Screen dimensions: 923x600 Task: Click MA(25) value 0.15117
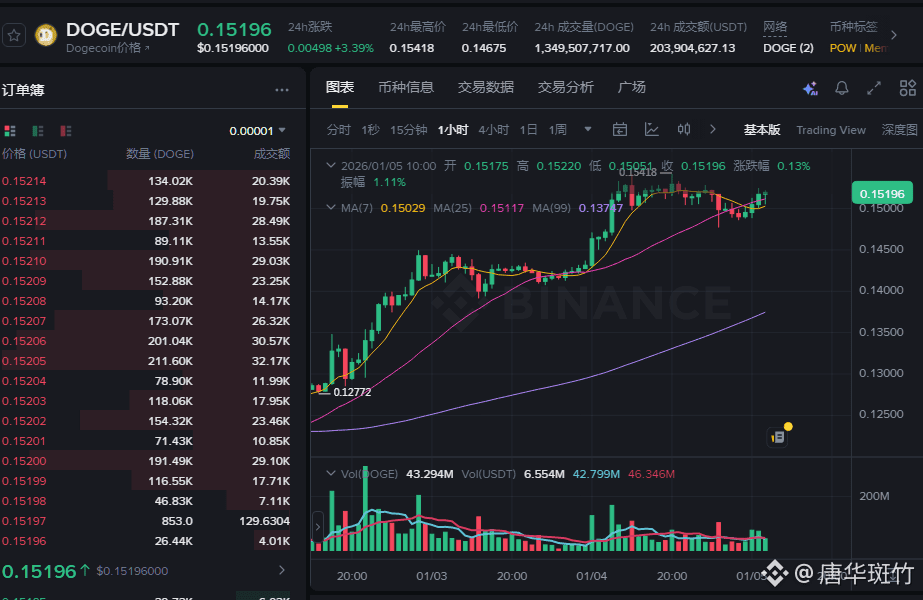pos(502,208)
